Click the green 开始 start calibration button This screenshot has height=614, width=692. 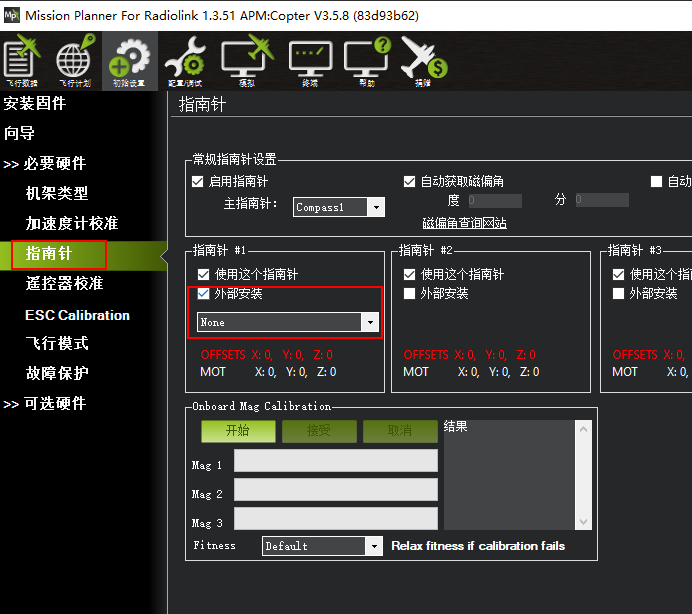(x=237, y=431)
